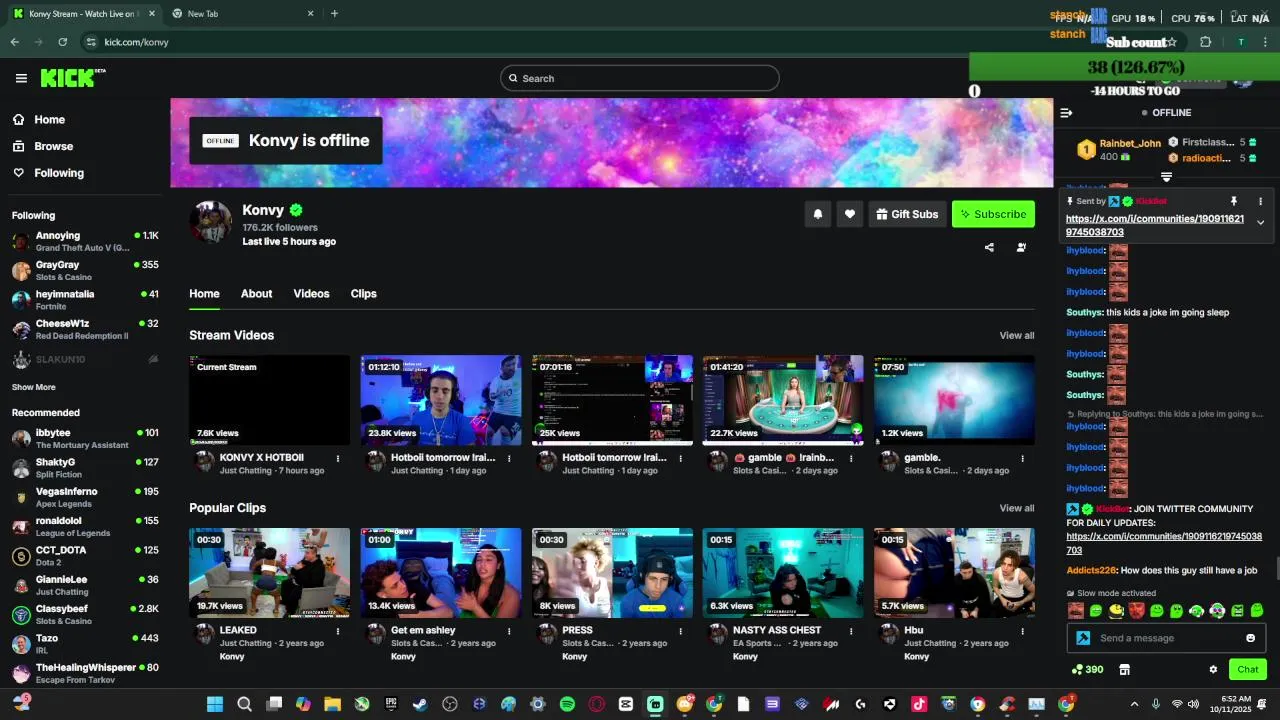Open taskbar Search
Viewport: 1280px width, 720px height.
(x=244, y=704)
